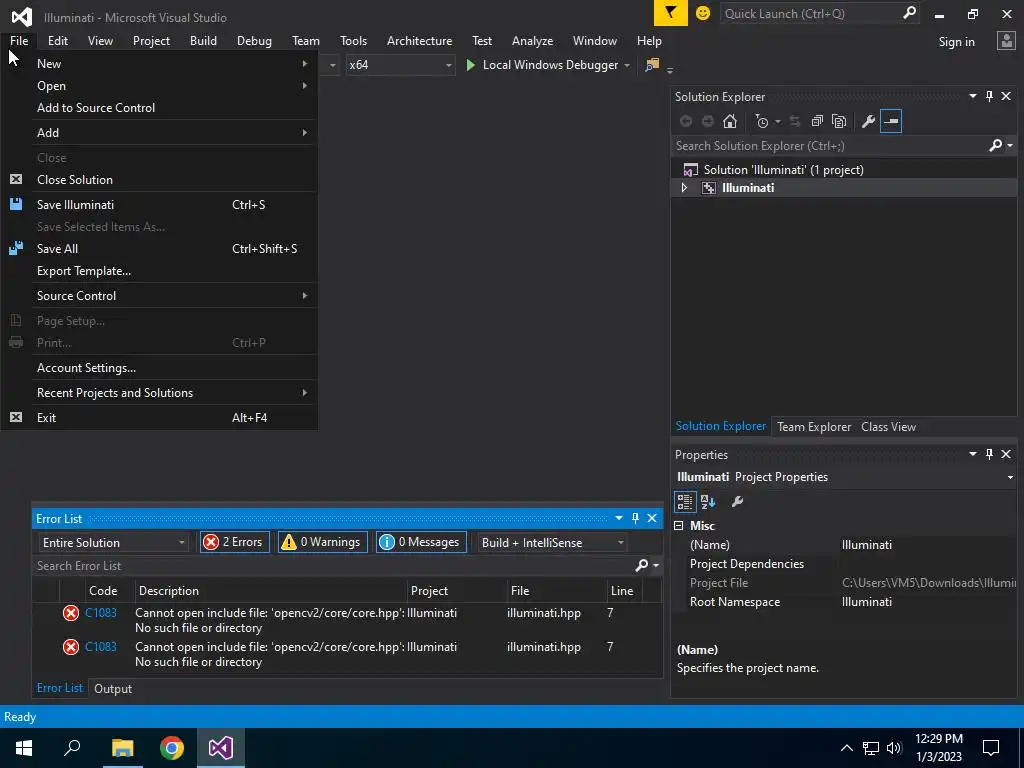Switch to the Output tab
1024x768 pixels.
coord(113,688)
